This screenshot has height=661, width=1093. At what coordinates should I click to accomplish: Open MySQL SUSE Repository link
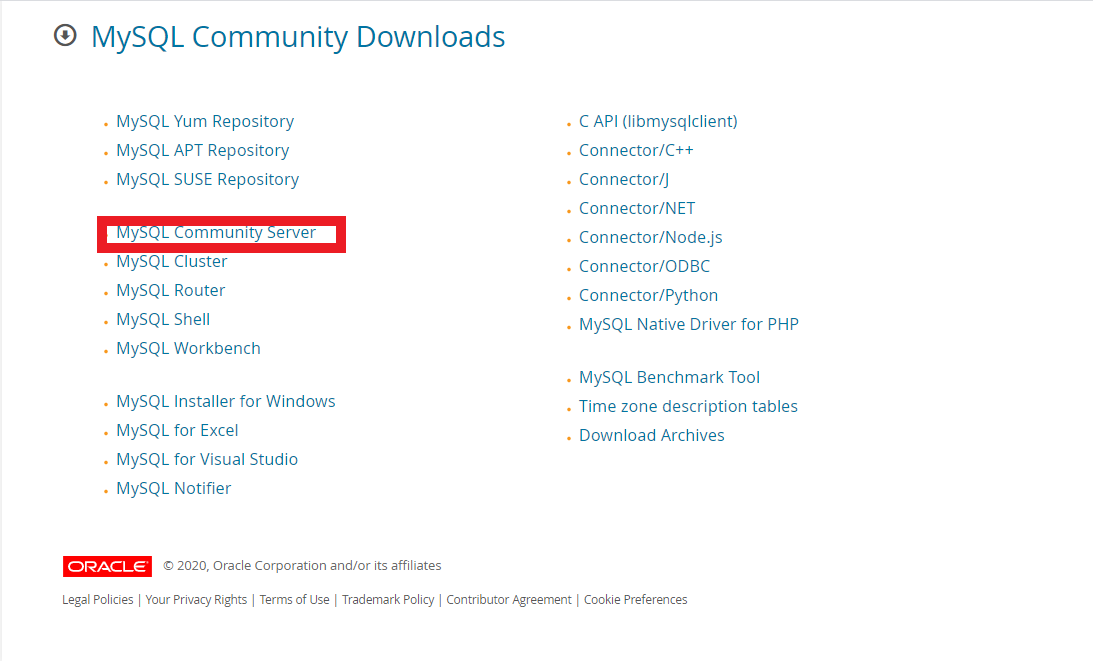[x=208, y=180]
